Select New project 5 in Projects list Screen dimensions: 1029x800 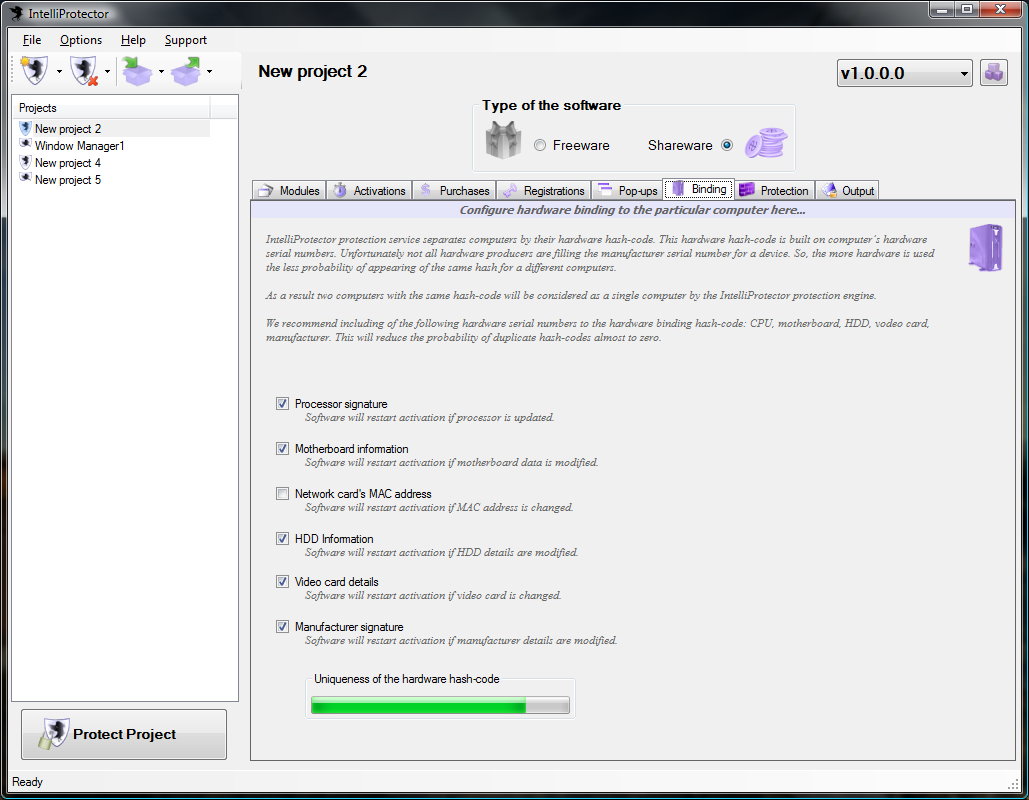click(x=68, y=180)
